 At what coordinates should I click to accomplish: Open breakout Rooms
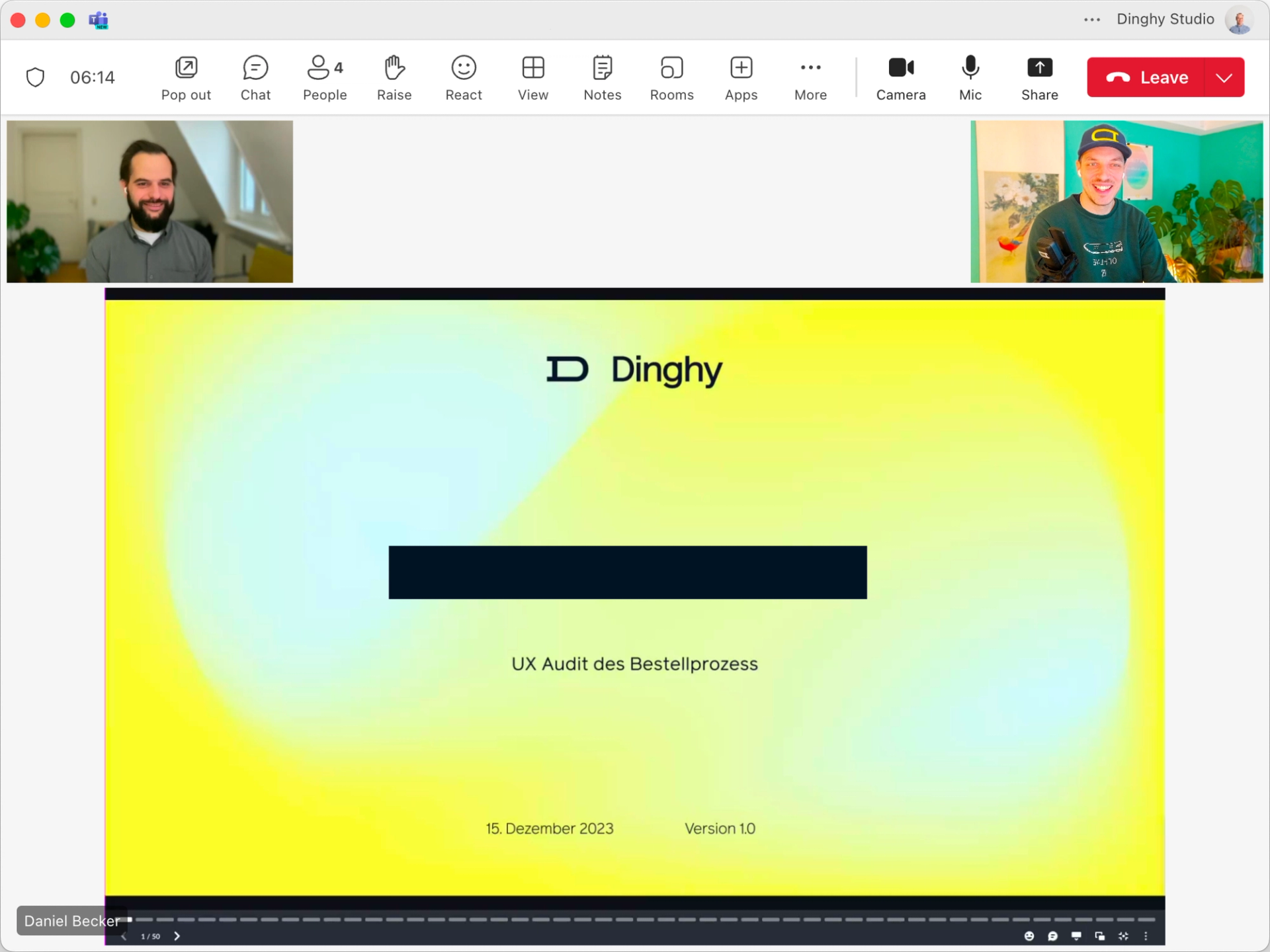pos(671,78)
